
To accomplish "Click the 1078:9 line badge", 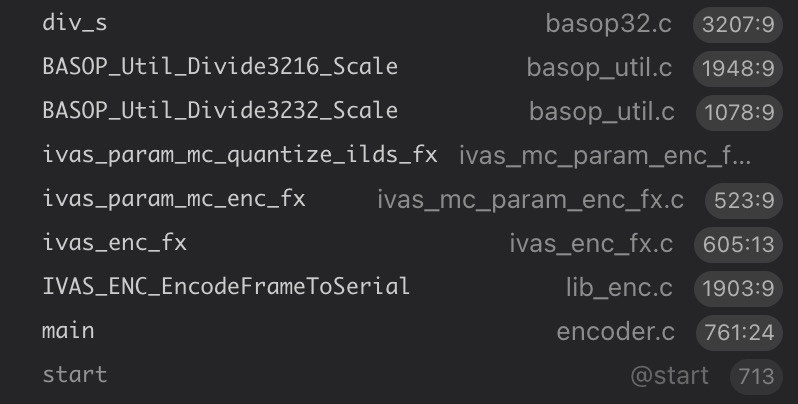I will pyautogui.click(x=735, y=112).
